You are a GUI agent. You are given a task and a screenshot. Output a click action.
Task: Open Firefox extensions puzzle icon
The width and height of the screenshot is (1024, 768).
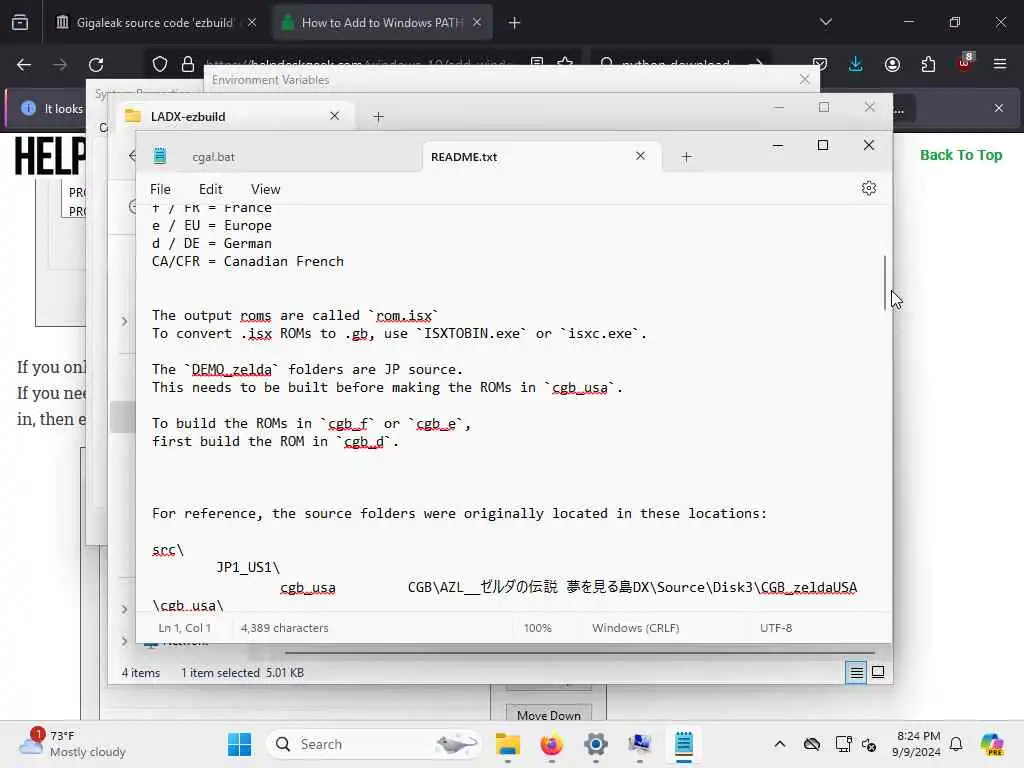(928, 64)
